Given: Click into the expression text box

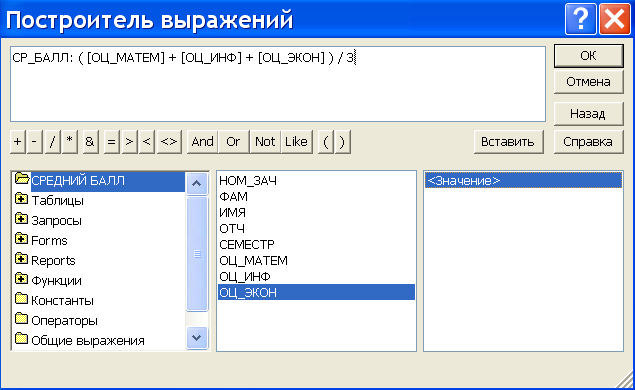Looking at the screenshot, I should [x=278, y=84].
